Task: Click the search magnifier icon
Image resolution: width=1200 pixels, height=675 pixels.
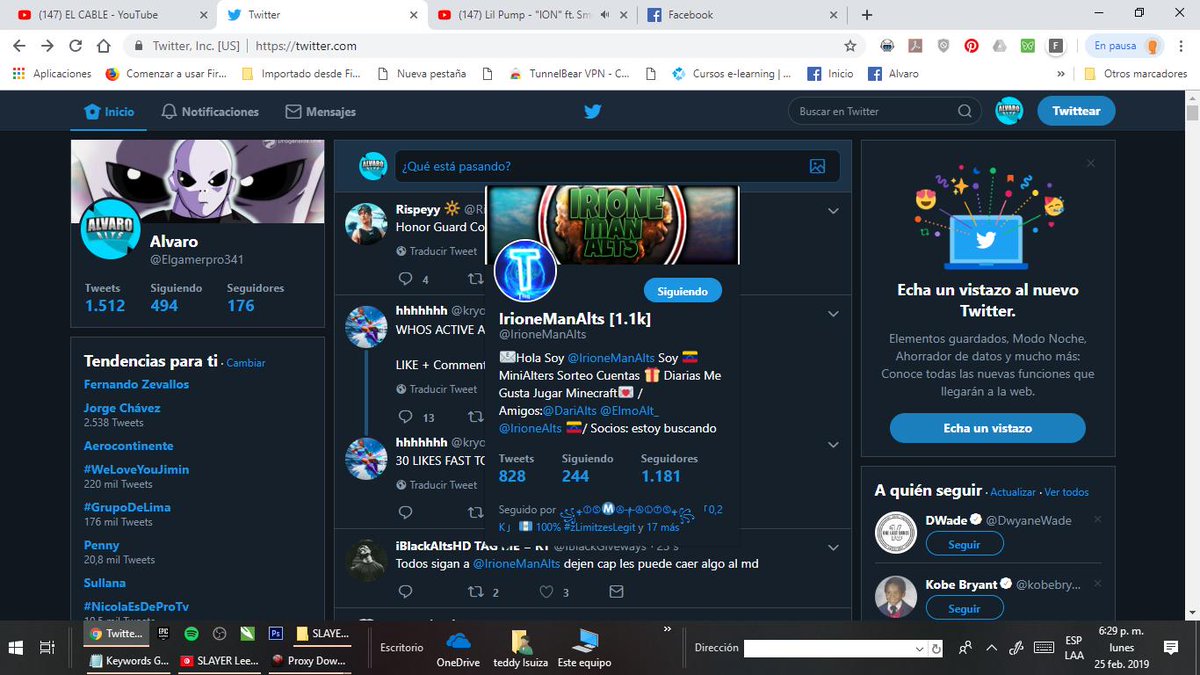Action: (x=965, y=112)
